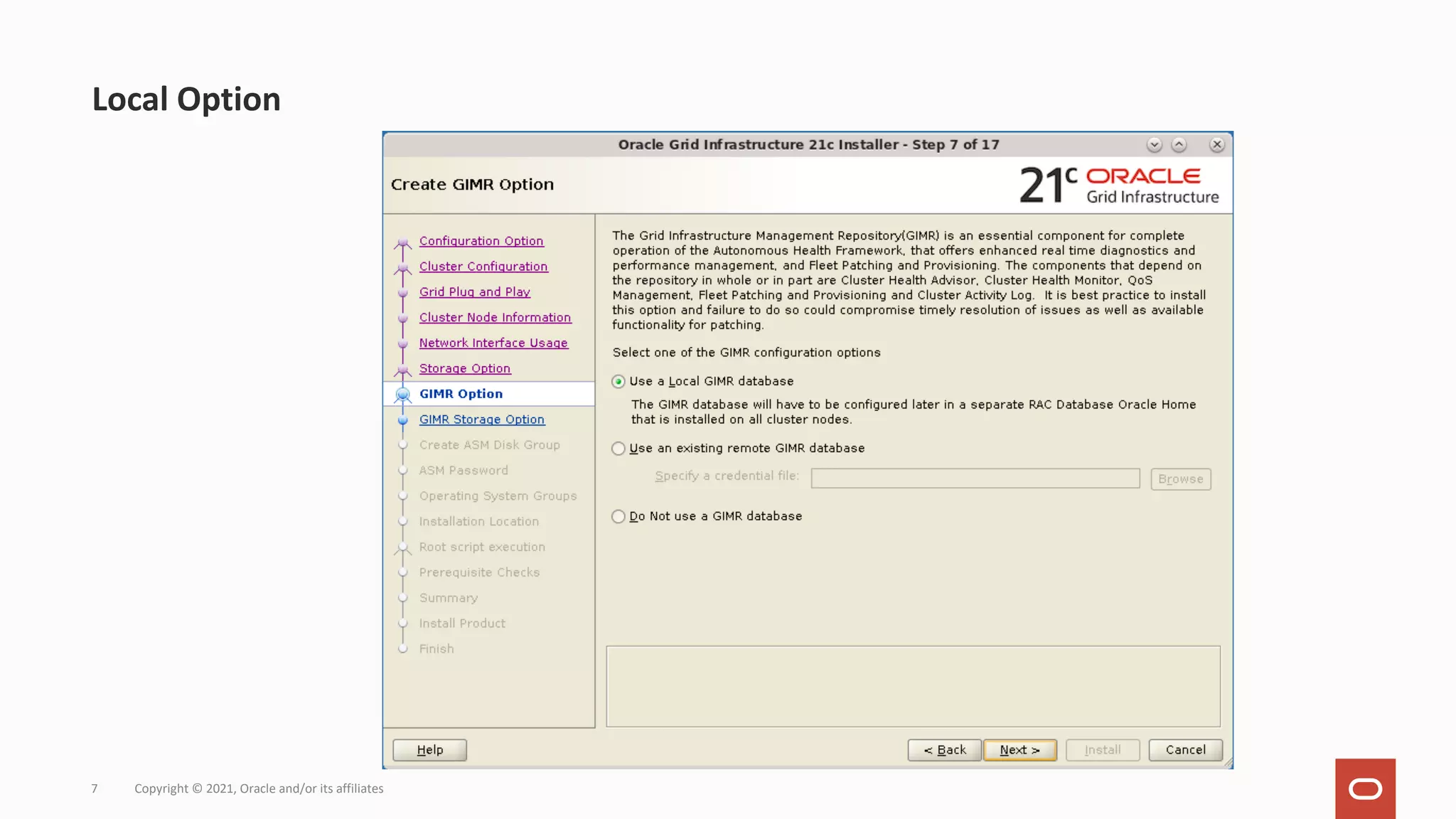Jump to Cluster Configuration step
The image size is (1456, 819).
(483, 267)
